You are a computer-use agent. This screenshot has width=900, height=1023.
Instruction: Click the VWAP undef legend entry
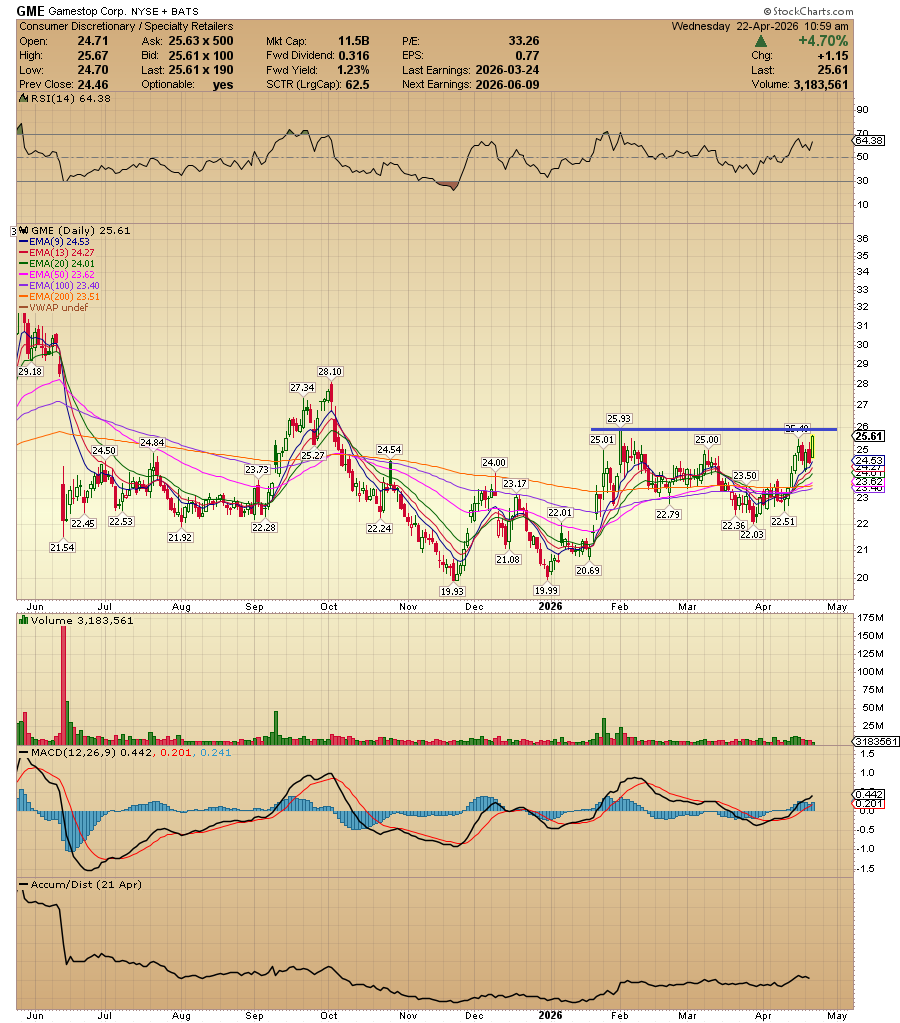pyautogui.click(x=54, y=308)
